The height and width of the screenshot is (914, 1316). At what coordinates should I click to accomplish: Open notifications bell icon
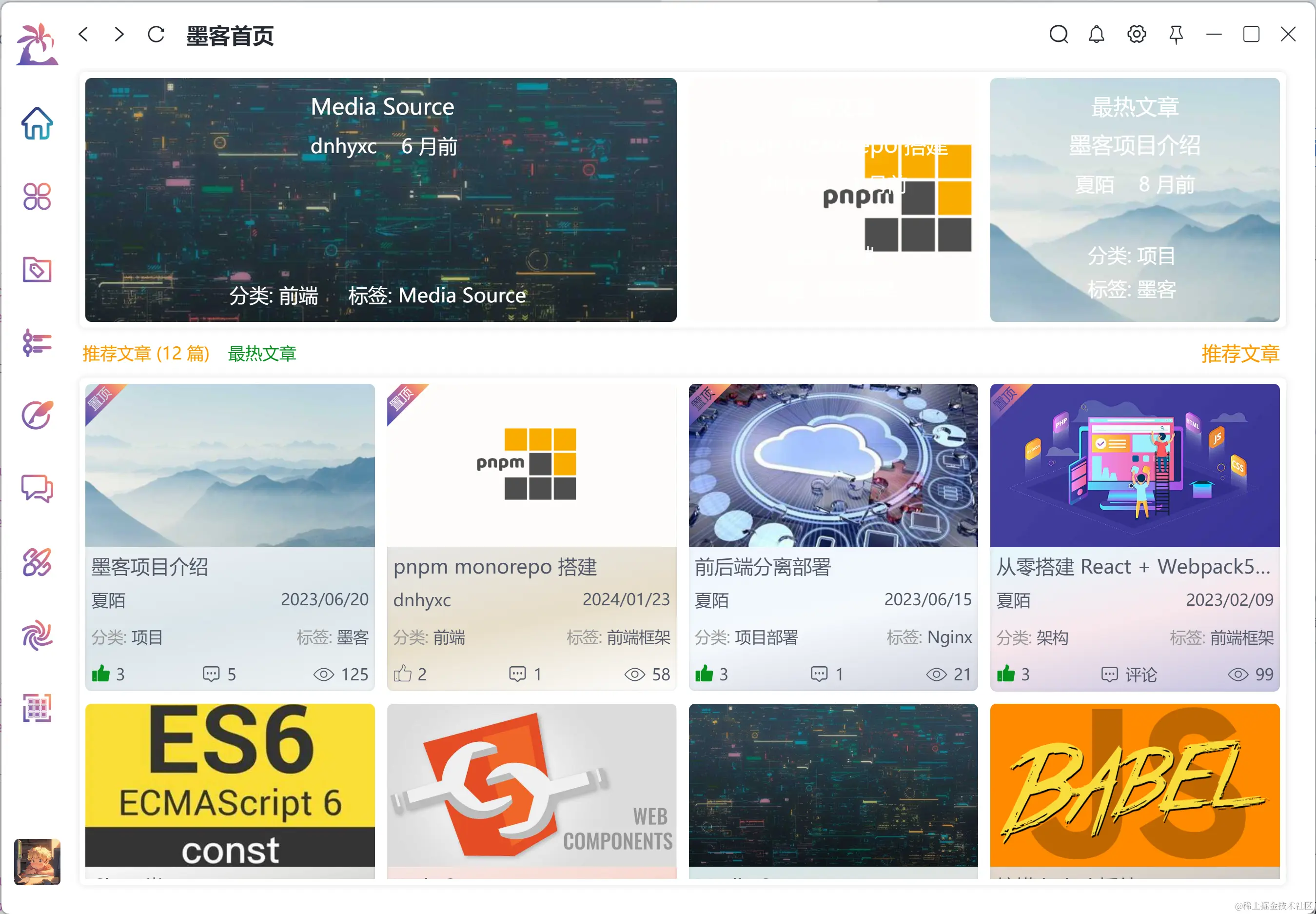click(x=1096, y=34)
